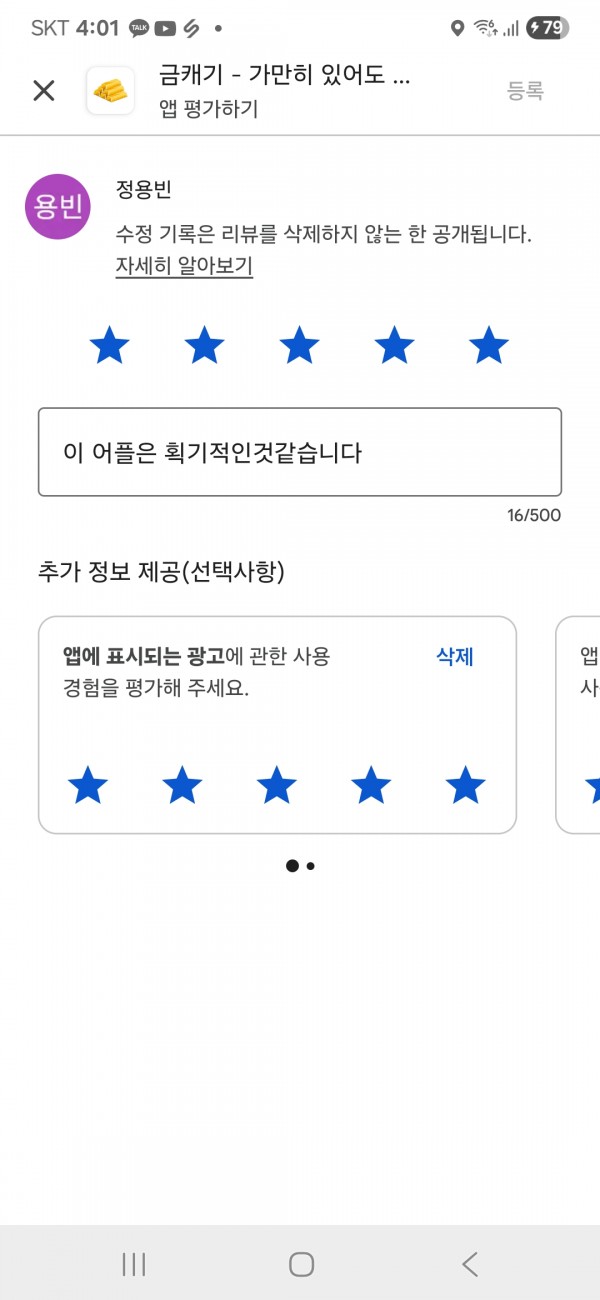Select the second card page dot

tap(311, 866)
